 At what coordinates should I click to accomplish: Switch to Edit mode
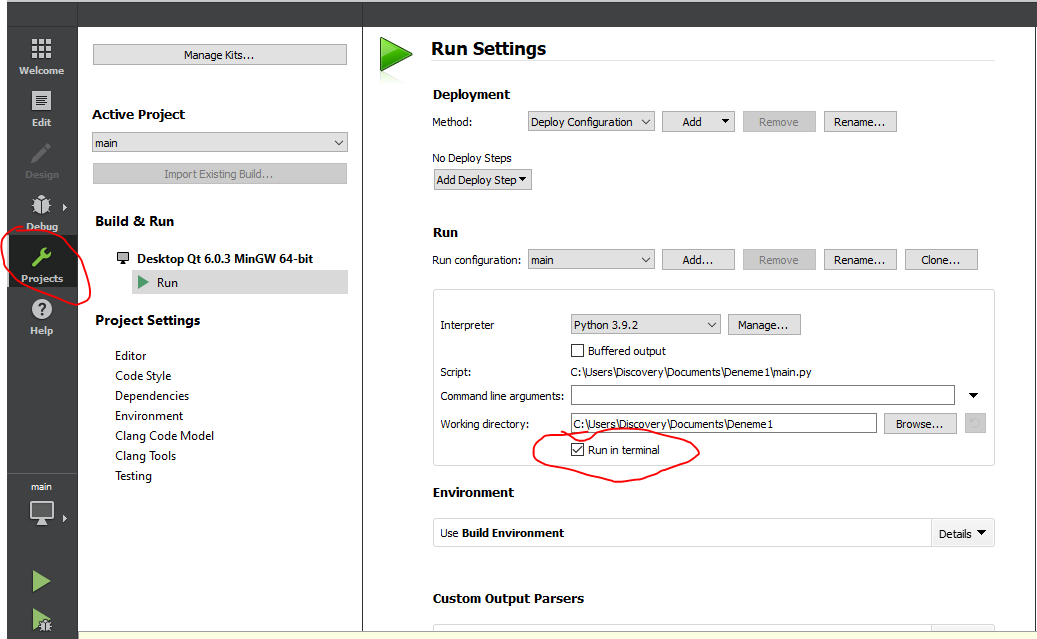[x=41, y=109]
